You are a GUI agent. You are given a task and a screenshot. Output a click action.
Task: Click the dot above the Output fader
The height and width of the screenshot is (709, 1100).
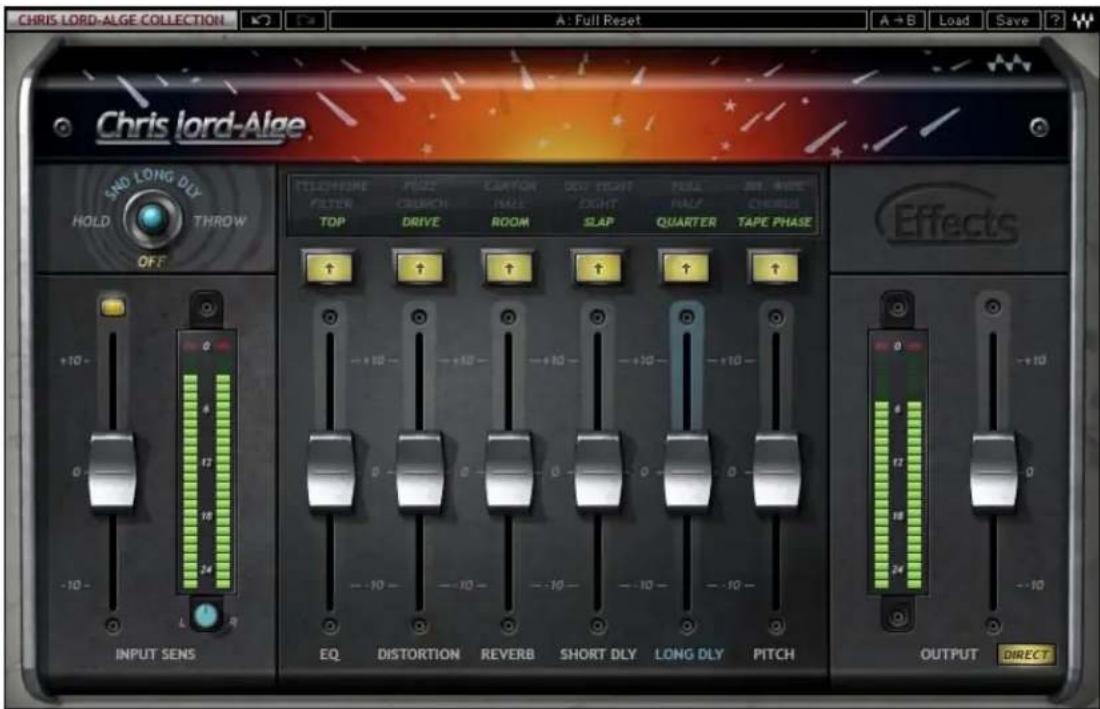993,306
